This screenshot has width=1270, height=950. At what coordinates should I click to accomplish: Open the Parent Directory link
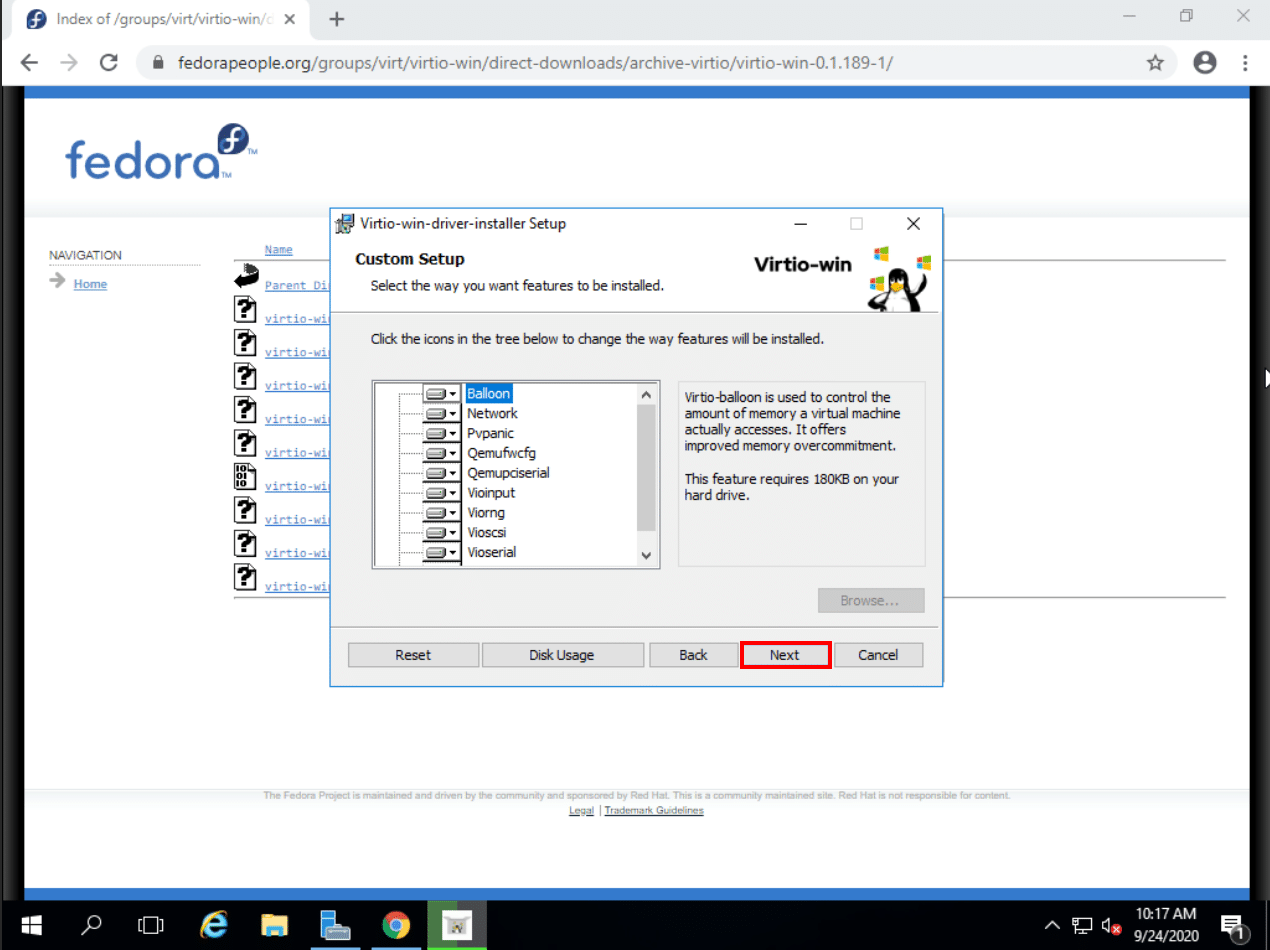(297, 285)
